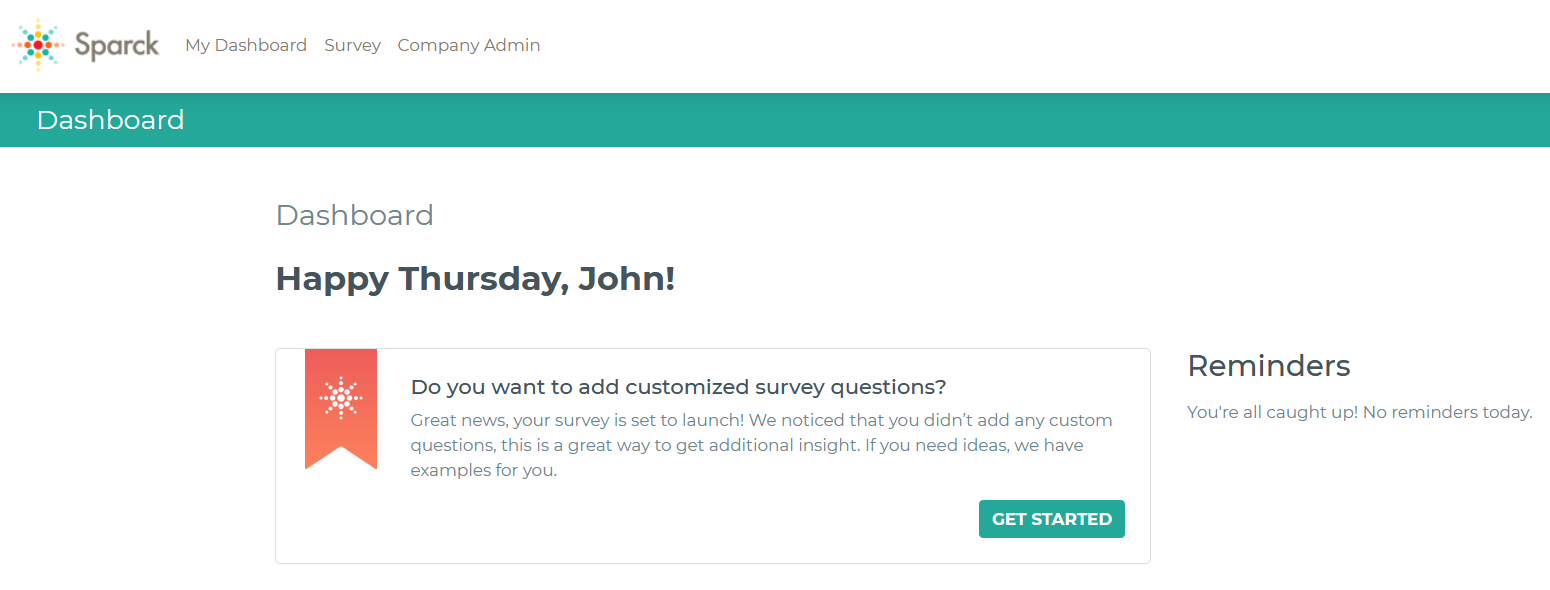
Task: Click the customized survey questions card title
Action: (x=678, y=387)
